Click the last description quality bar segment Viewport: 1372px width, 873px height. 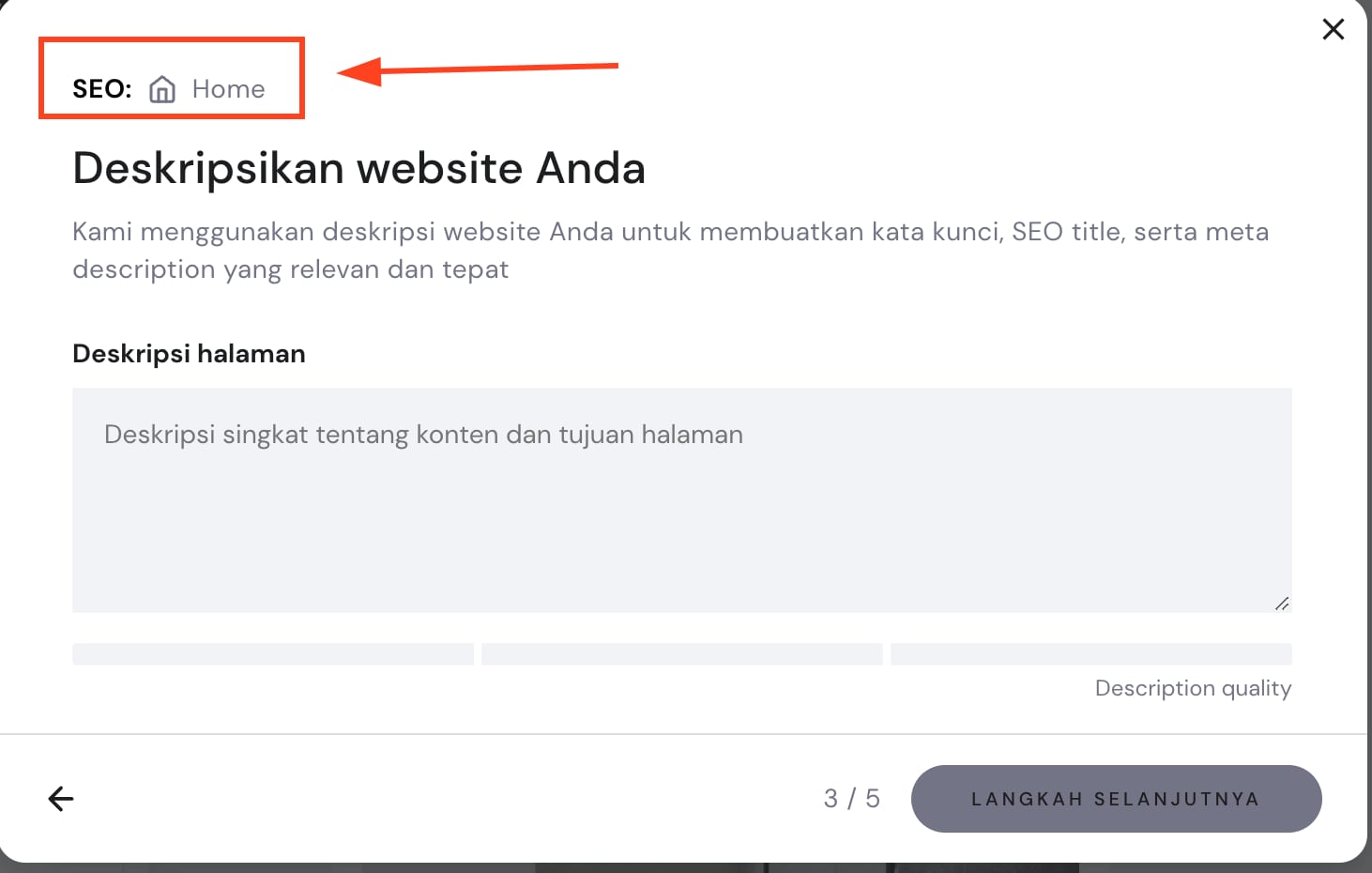pyautogui.click(x=1090, y=654)
